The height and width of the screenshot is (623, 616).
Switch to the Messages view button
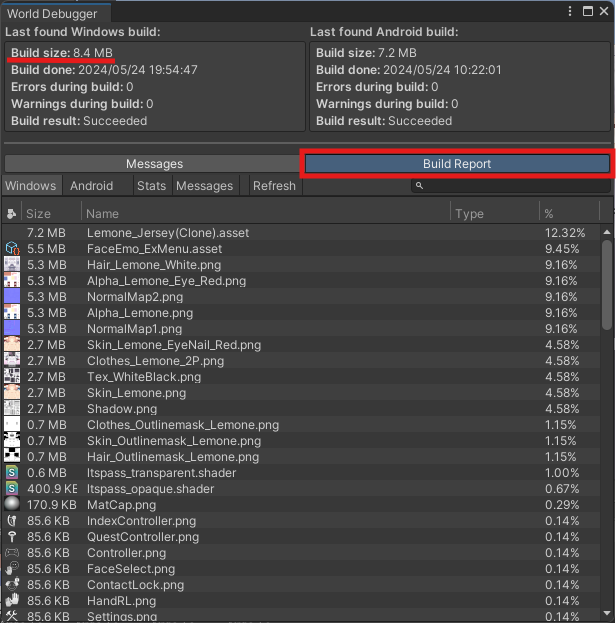pos(154,164)
